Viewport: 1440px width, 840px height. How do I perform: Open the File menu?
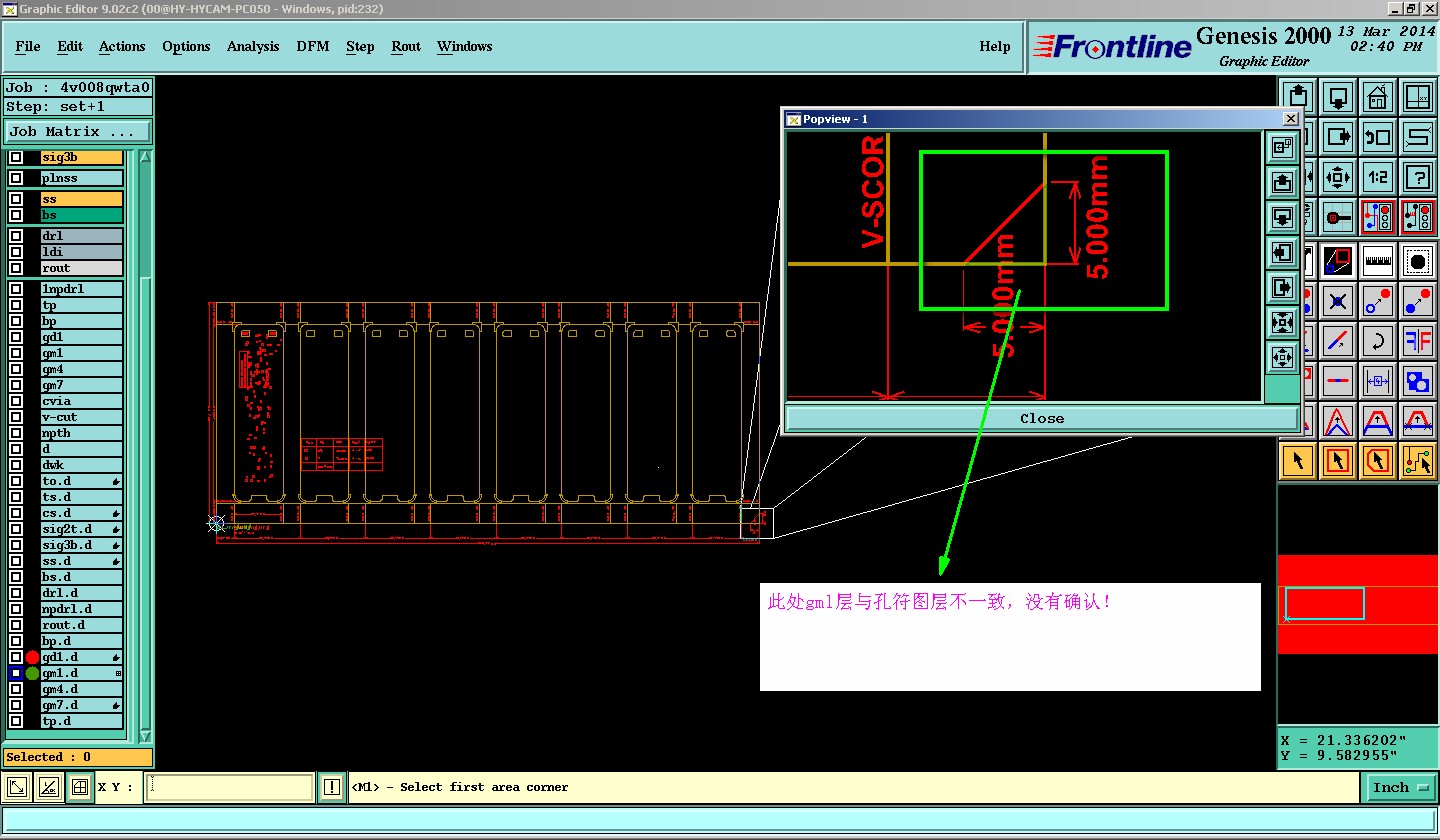[x=28, y=46]
